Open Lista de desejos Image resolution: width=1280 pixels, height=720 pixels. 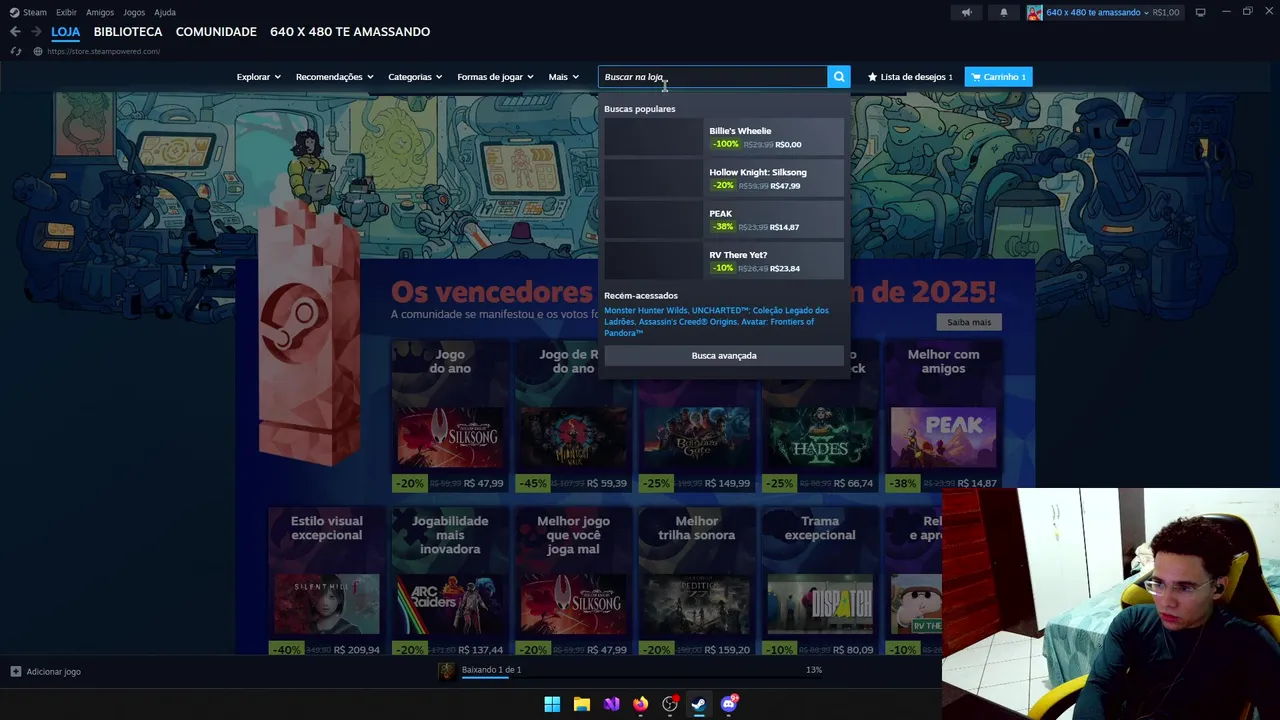click(x=910, y=77)
